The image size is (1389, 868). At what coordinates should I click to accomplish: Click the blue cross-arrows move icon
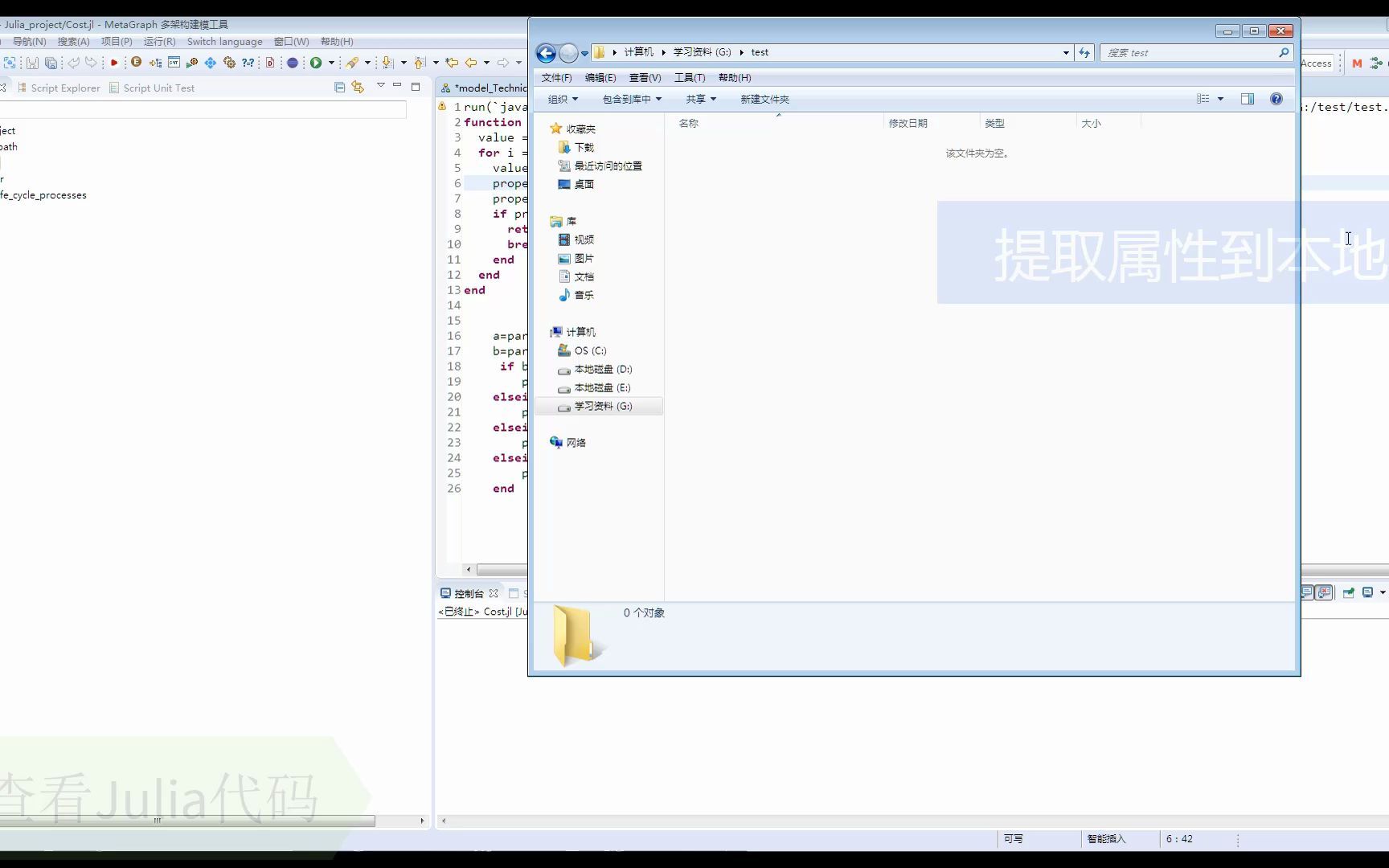coord(211,63)
